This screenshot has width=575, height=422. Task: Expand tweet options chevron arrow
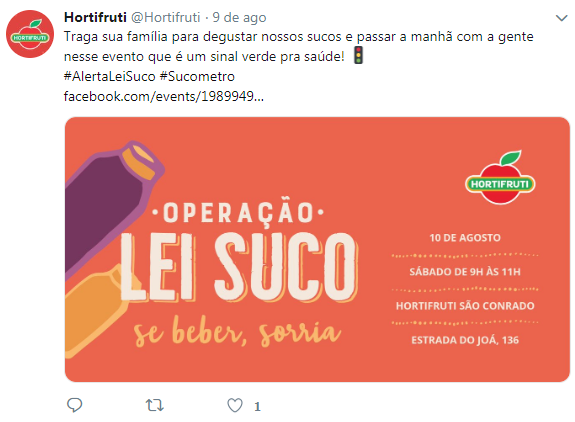561,18
